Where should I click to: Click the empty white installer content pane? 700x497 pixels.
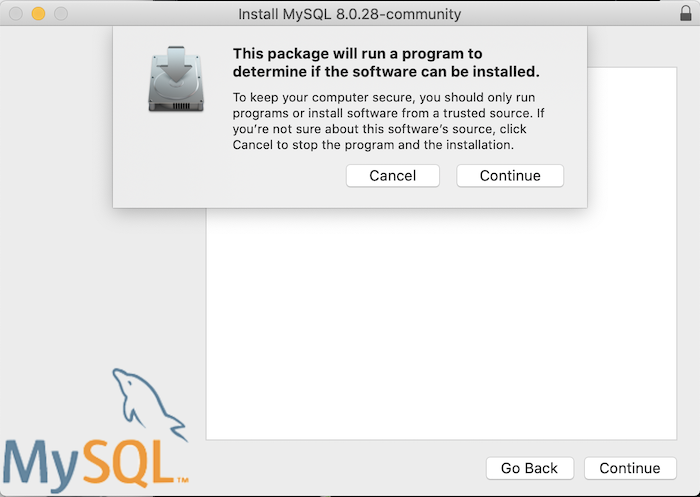click(x=441, y=326)
